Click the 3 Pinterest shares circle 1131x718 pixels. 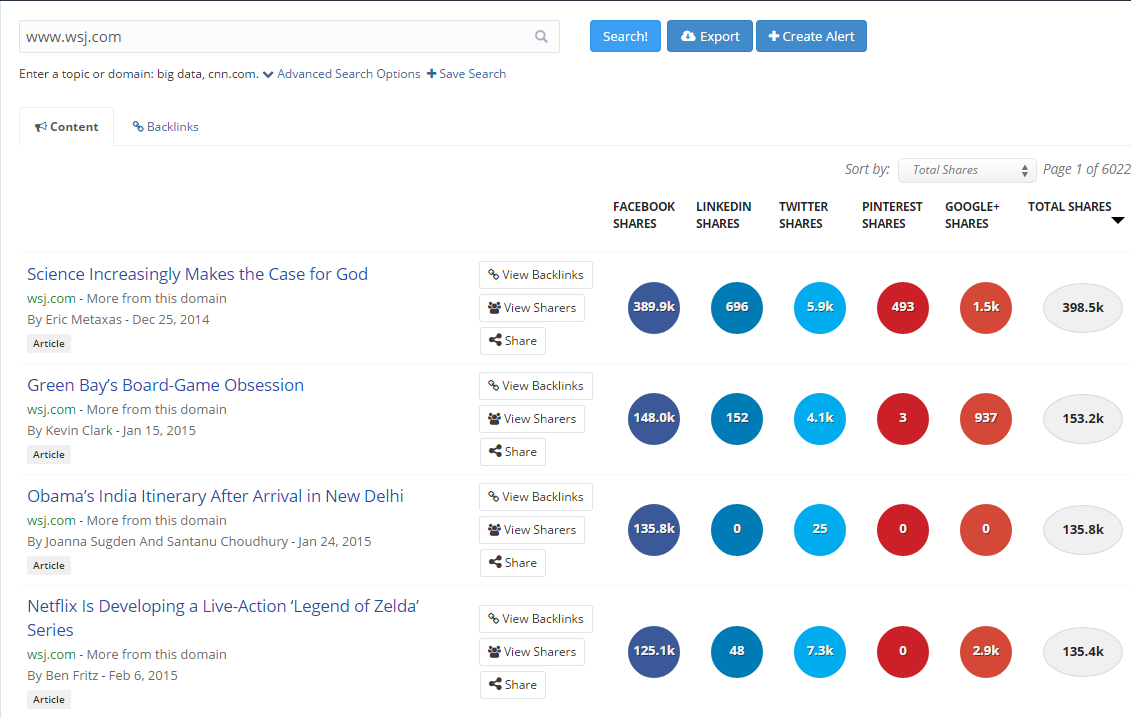coord(903,419)
